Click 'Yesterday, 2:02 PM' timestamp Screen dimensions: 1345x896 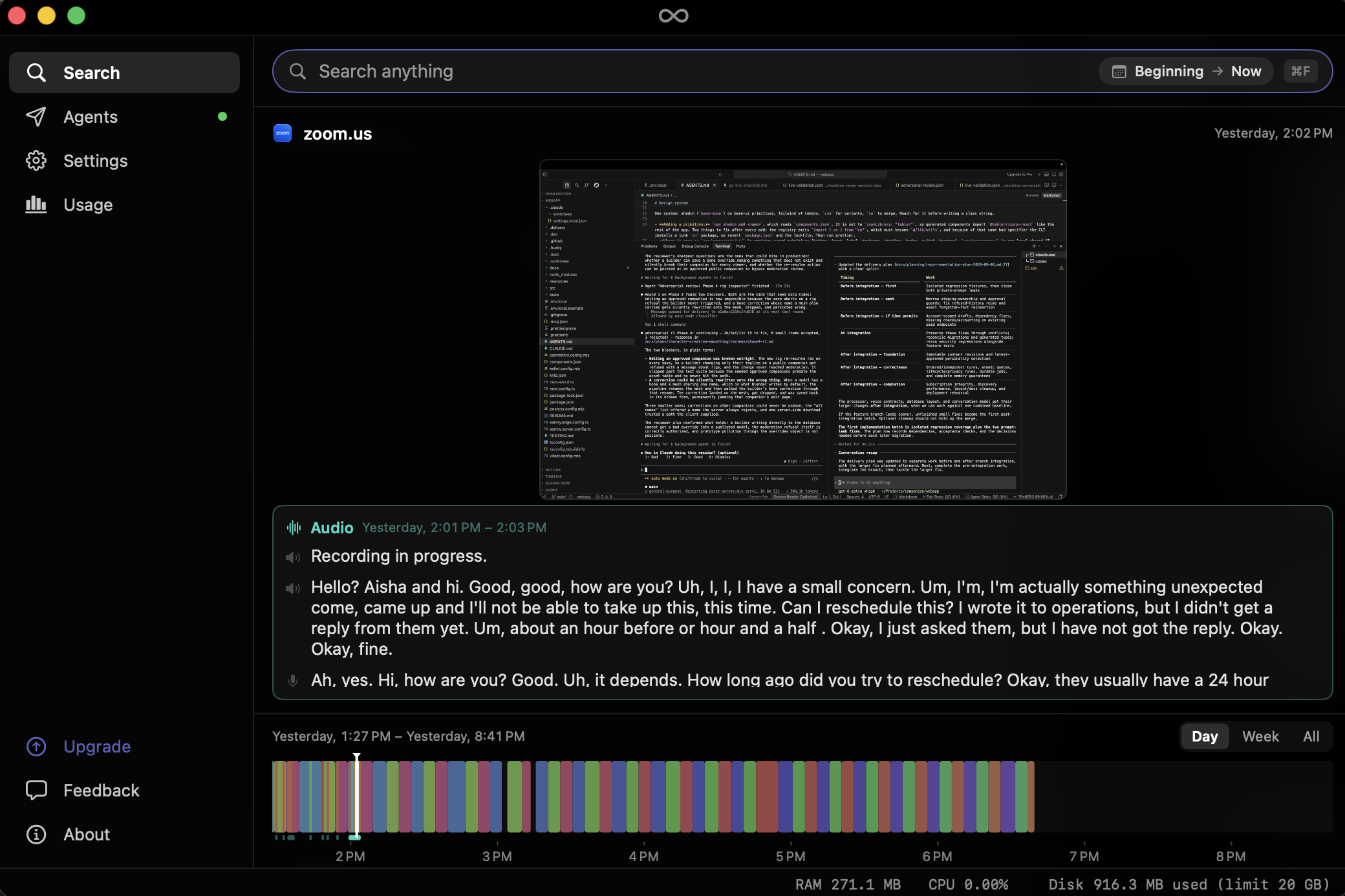(x=1273, y=133)
